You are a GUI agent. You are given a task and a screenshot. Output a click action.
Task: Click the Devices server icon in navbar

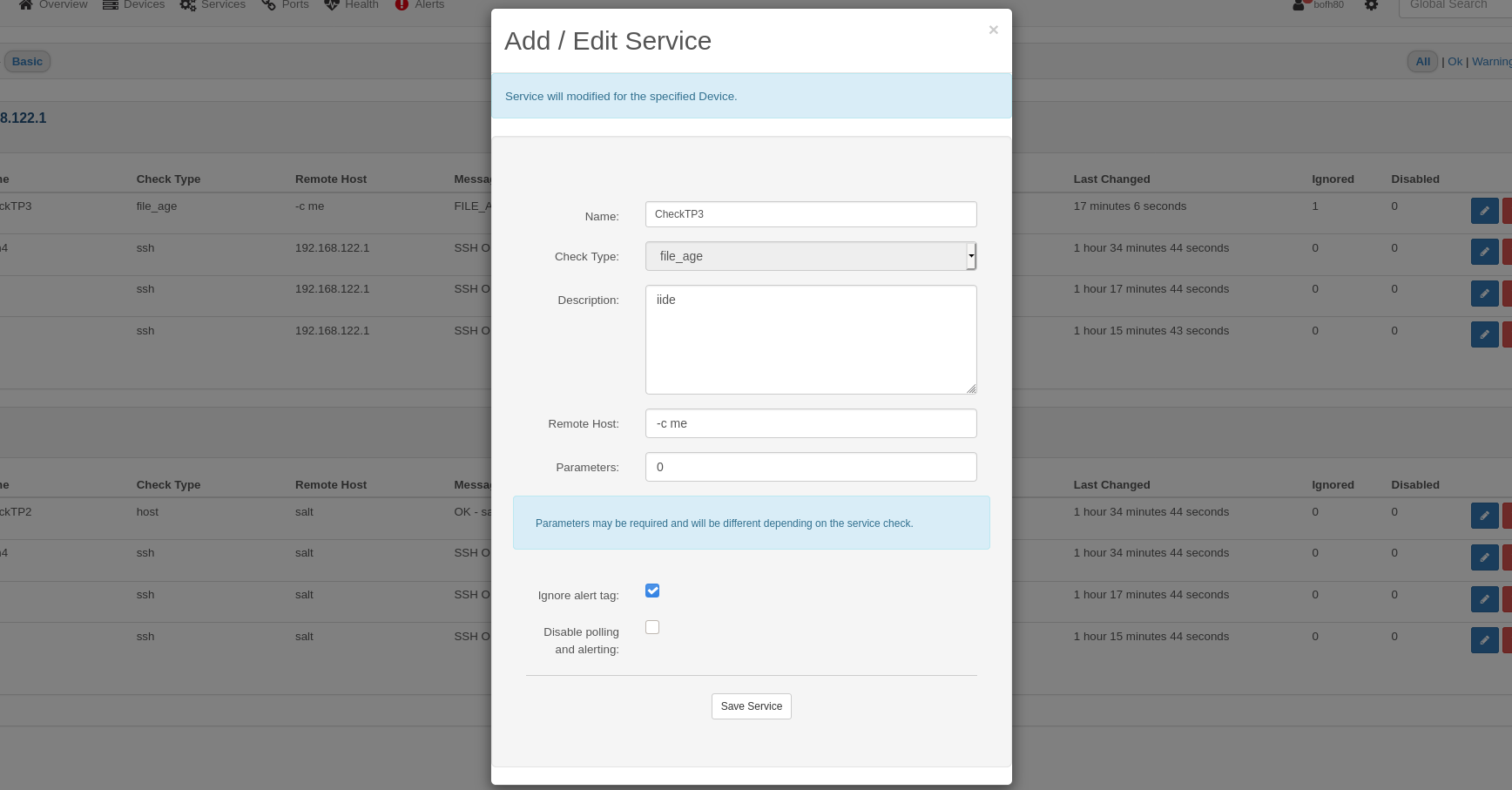(x=111, y=4)
